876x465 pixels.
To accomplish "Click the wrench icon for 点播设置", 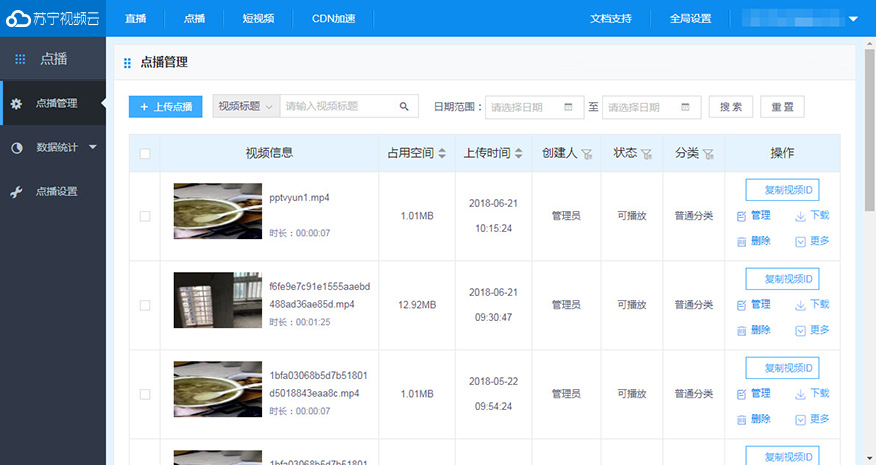I will 16,192.
